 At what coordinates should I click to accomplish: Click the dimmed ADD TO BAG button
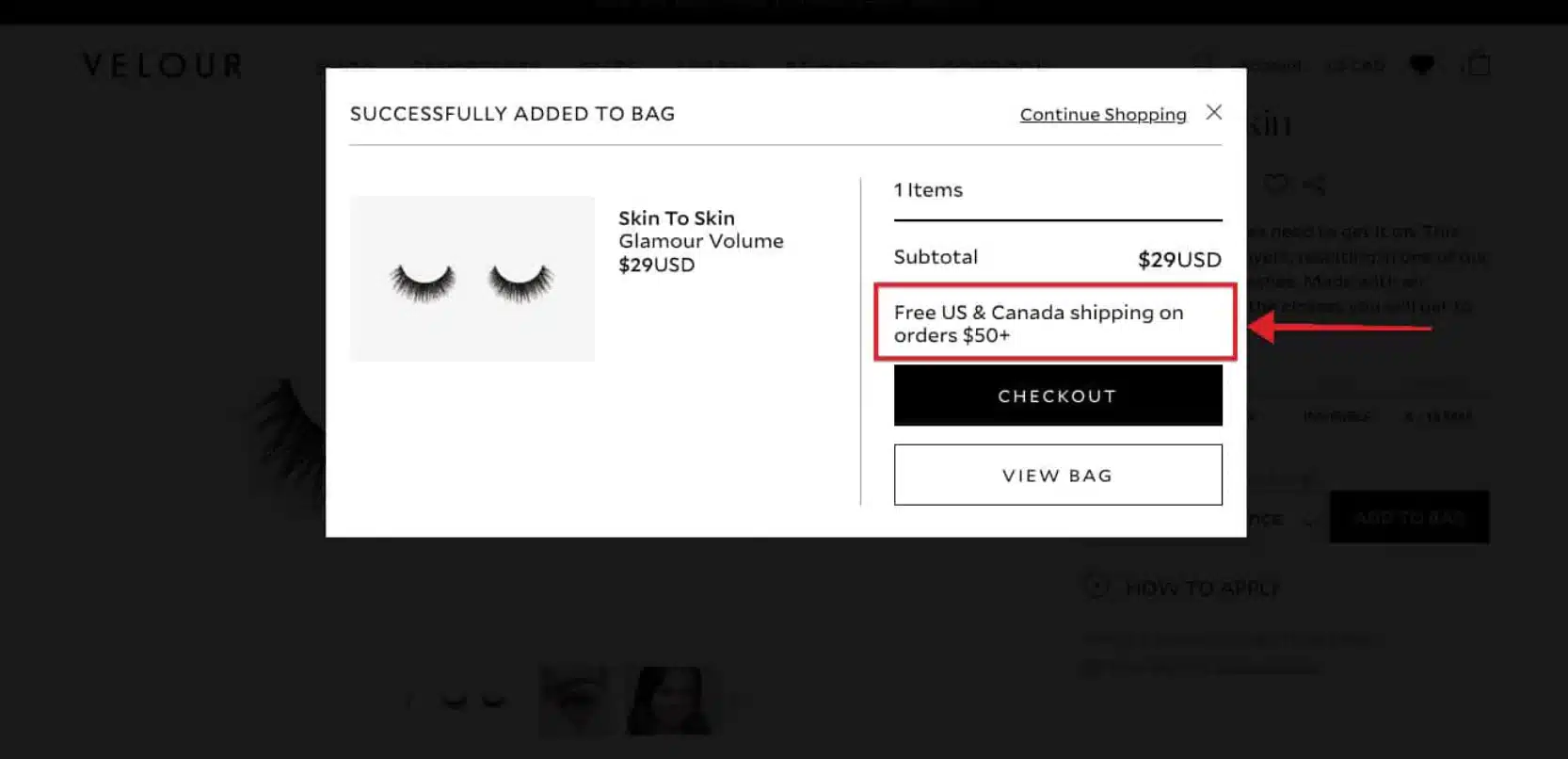[1409, 517]
